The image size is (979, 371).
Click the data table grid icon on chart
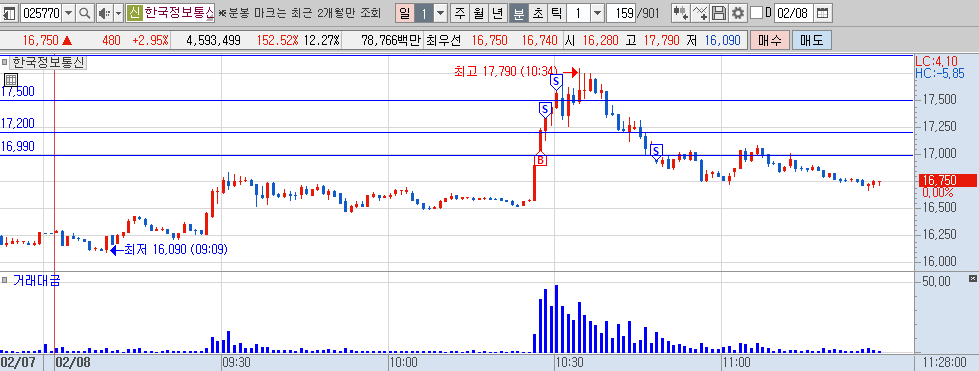(x=11, y=79)
